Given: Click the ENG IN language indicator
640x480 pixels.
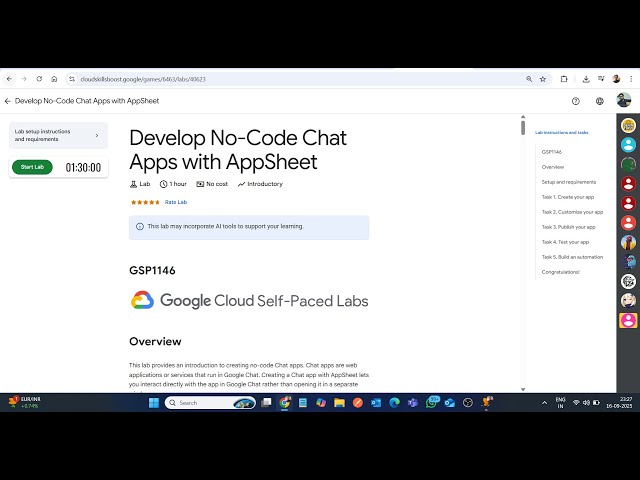Looking at the screenshot, I should tap(560, 403).
